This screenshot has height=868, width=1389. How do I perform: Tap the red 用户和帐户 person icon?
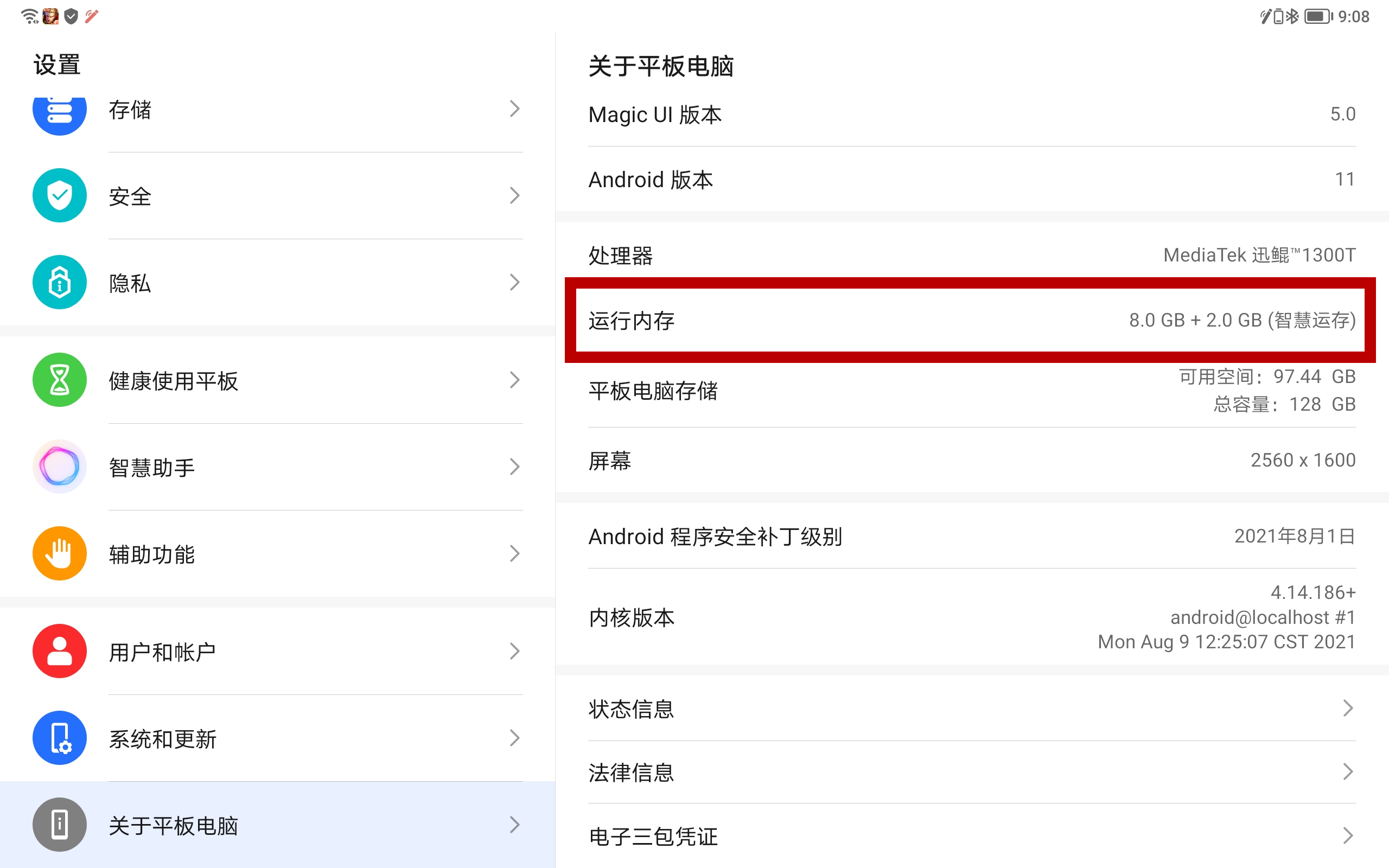(x=60, y=651)
